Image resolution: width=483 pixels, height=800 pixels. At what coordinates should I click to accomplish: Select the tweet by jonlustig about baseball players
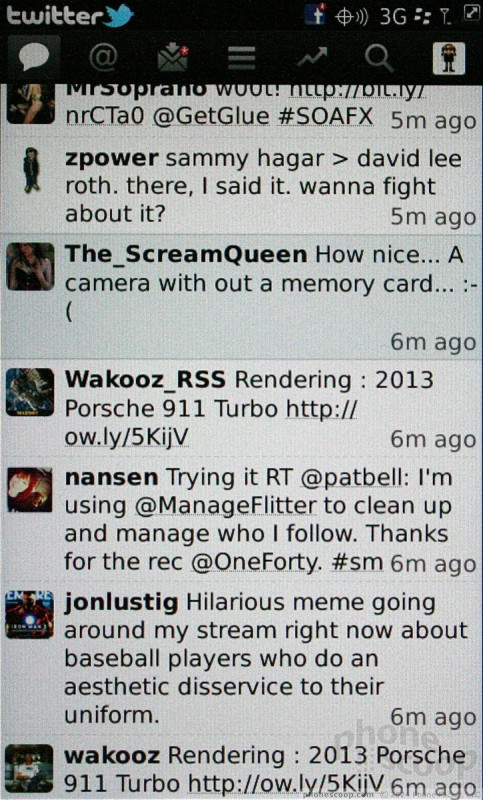(x=241, y=660)
